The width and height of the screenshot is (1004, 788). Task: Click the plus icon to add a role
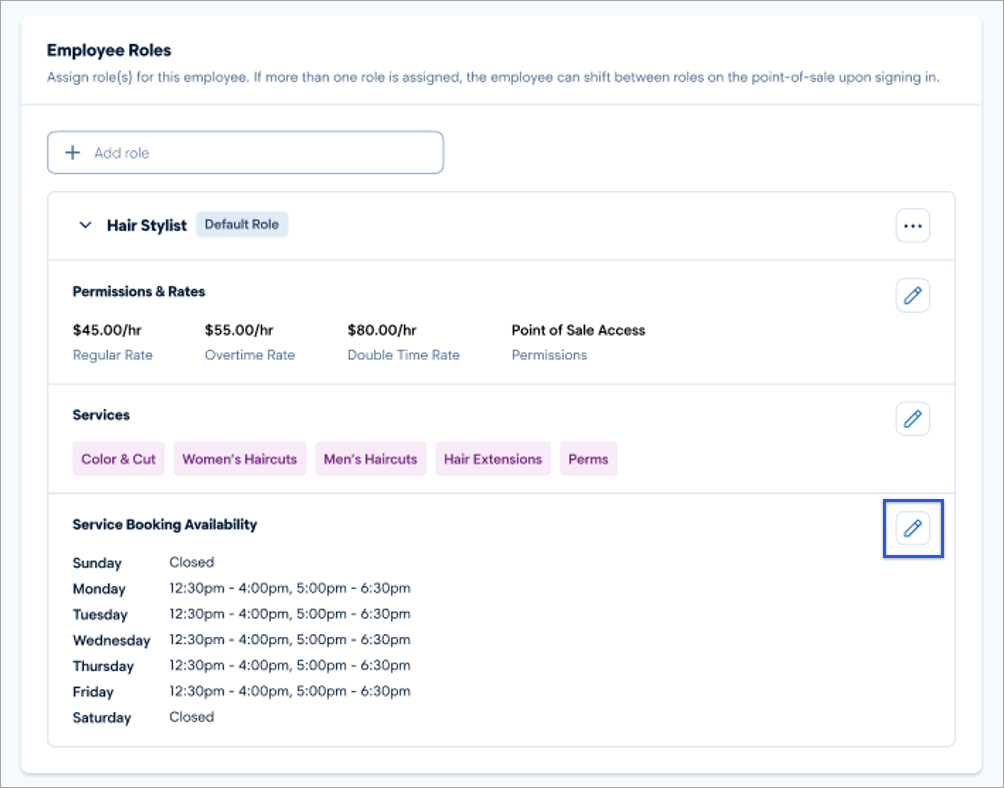(72, 152)
